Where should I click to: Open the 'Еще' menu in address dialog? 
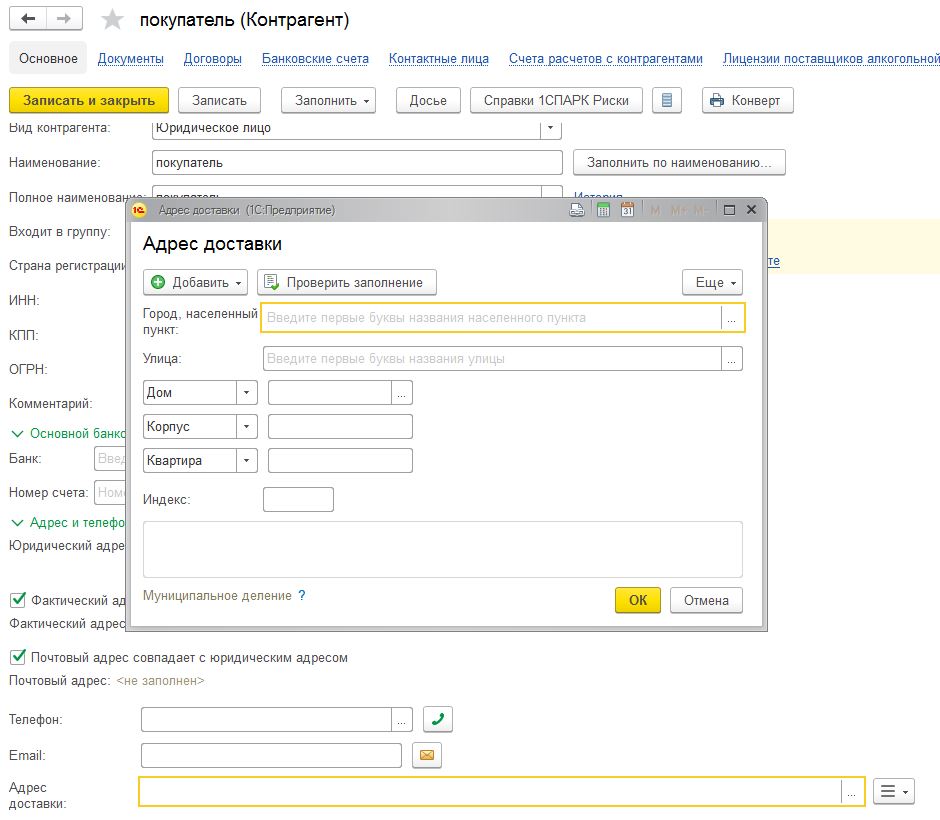coord(712,283)
